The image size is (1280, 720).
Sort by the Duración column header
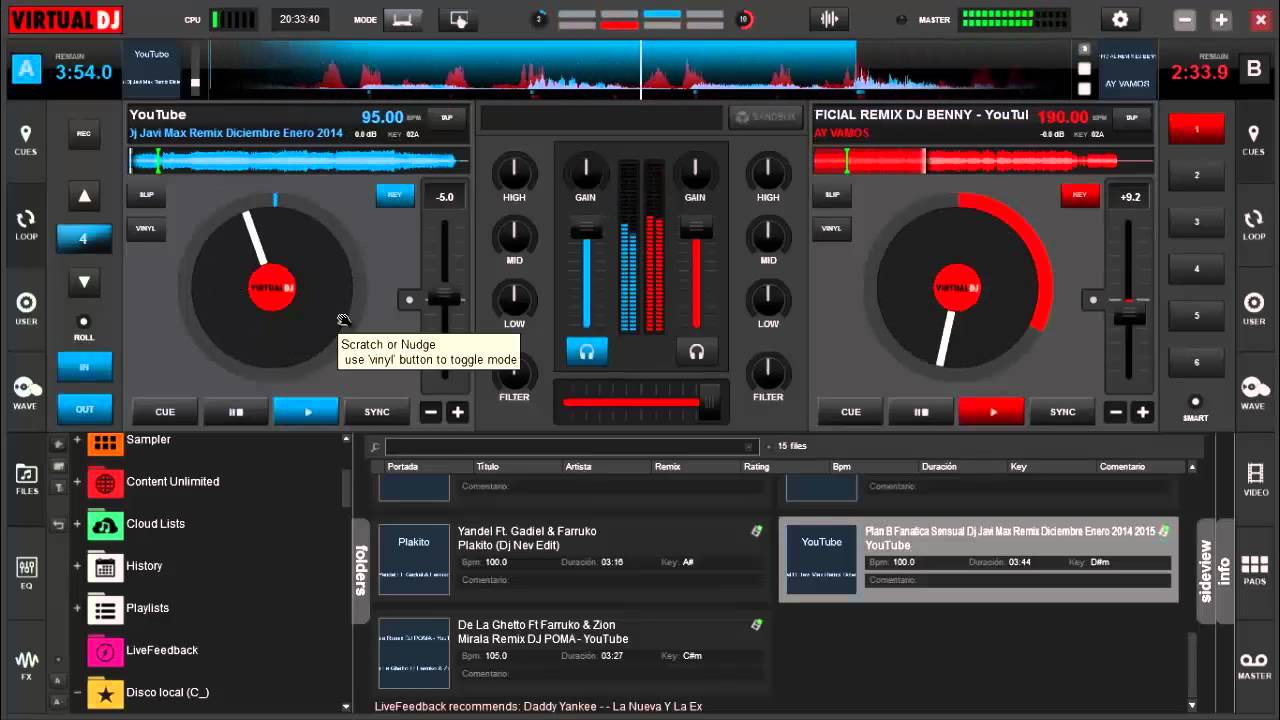tap(939, 467)
